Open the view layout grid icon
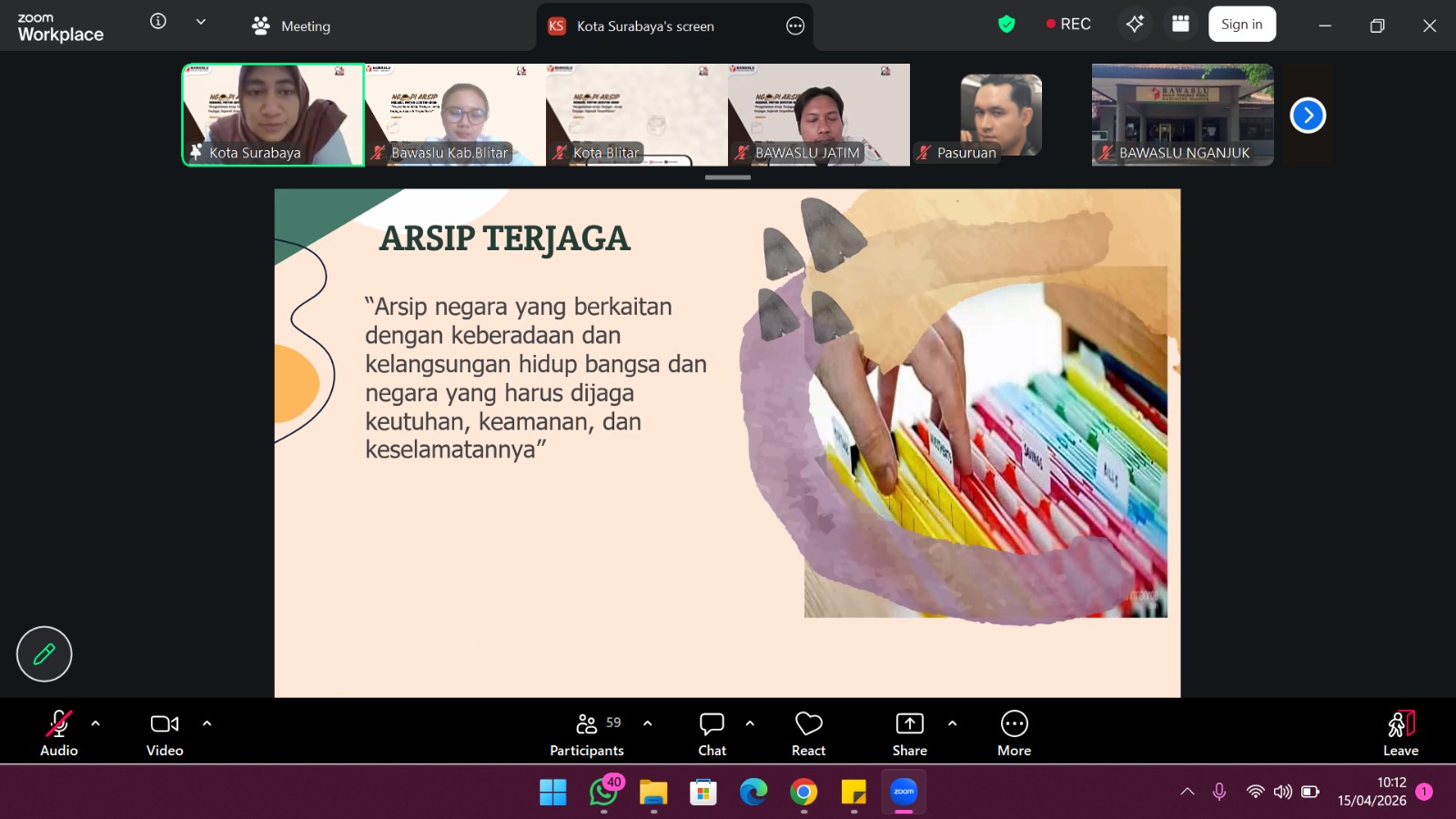 [x=1180, y=25]
